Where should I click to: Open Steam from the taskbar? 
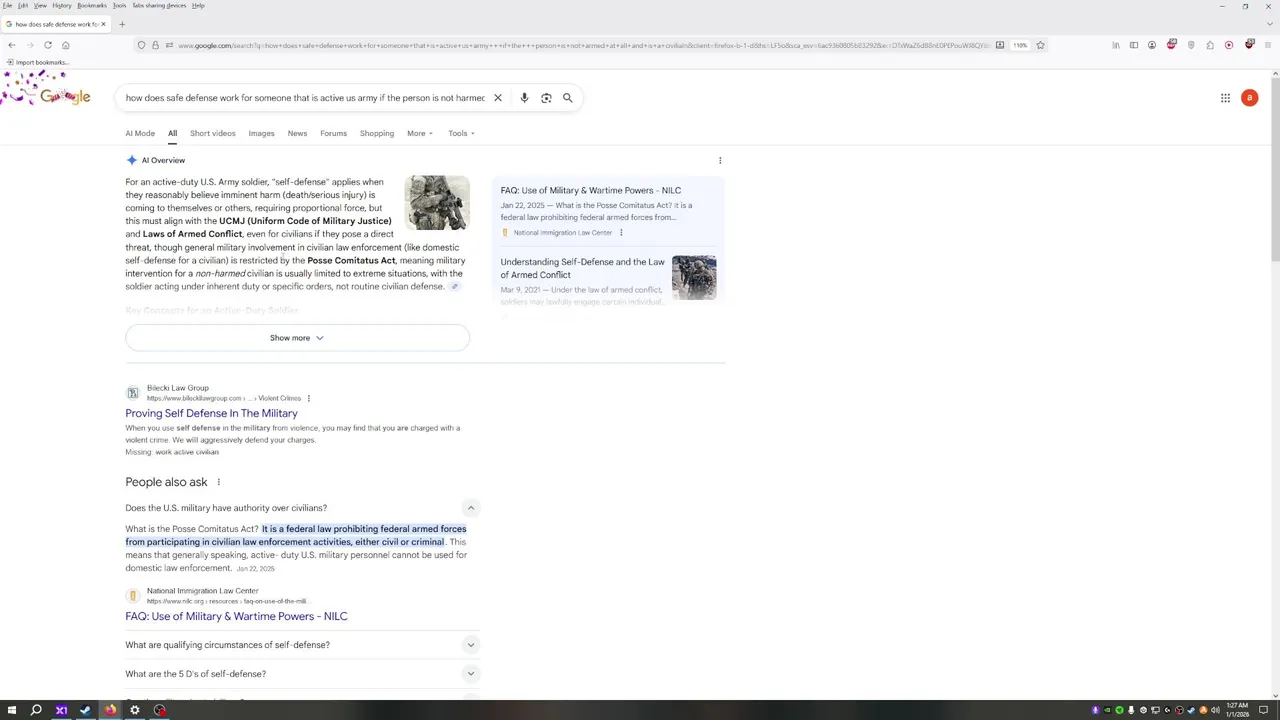tap(85, 710)
